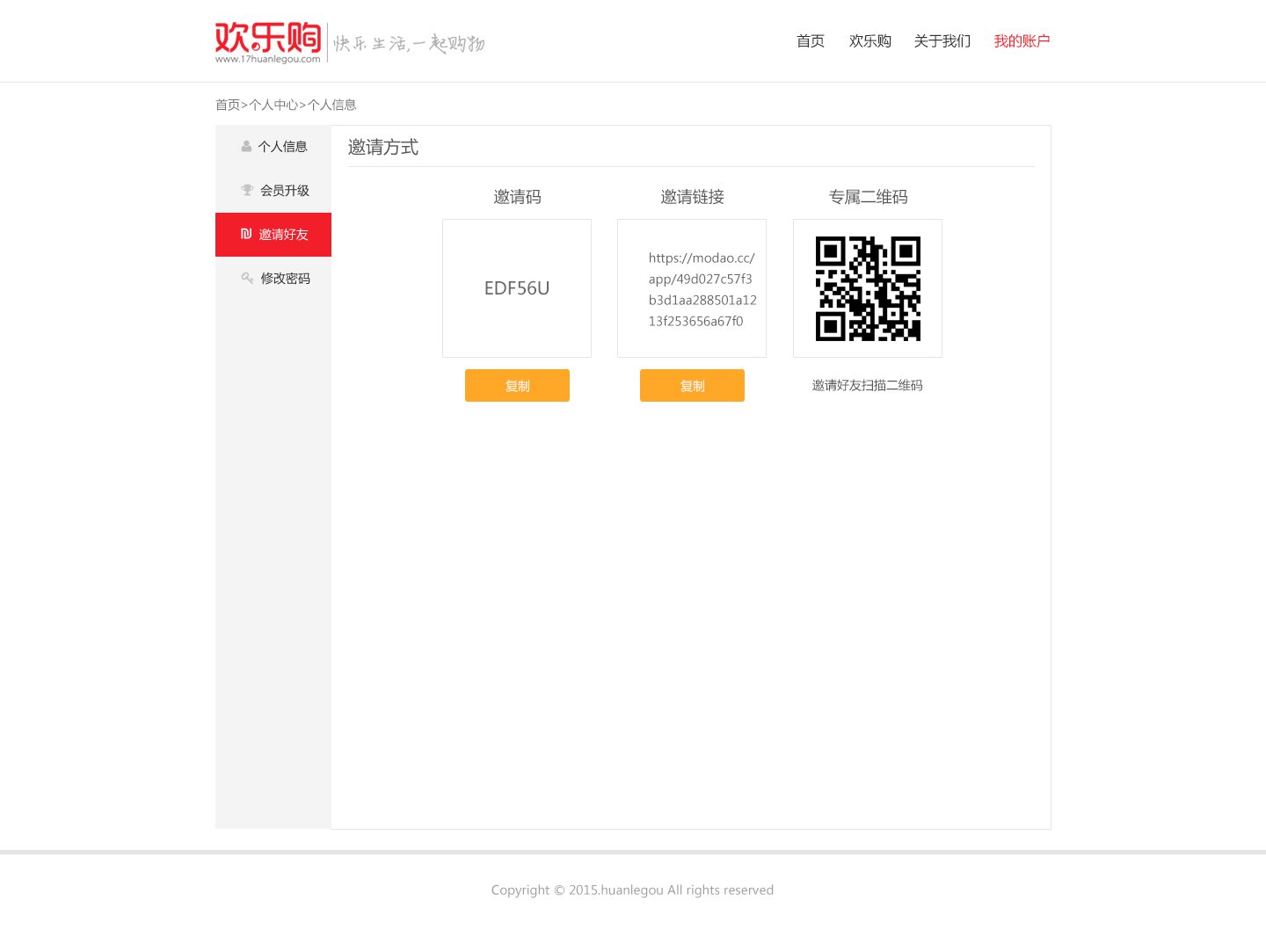Open the 首页 navigation item
The height and width of the screenshot is (952, 1266).
(x=811, y=41)
